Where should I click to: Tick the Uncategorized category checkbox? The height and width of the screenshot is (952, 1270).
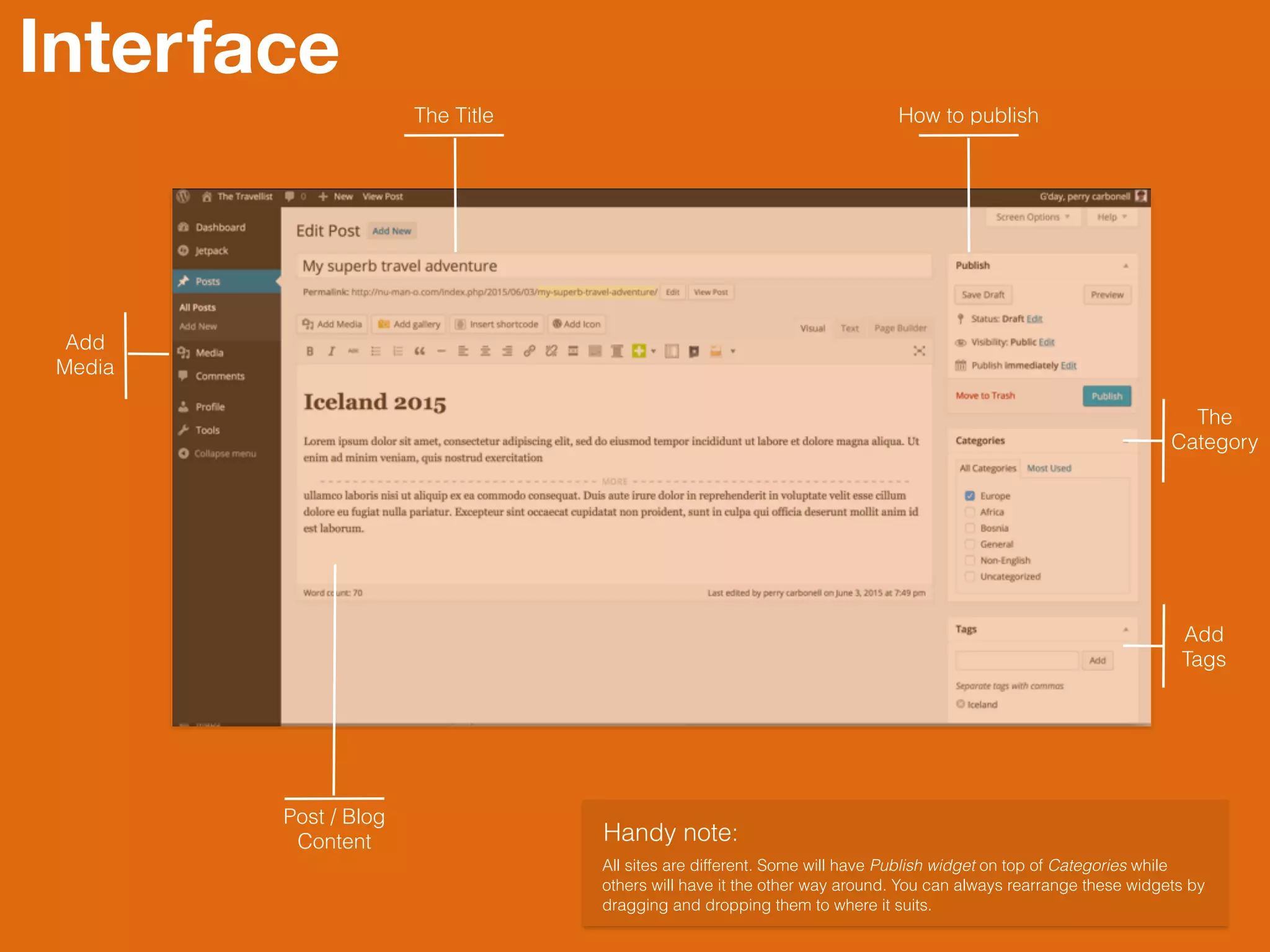click(970, 576)
